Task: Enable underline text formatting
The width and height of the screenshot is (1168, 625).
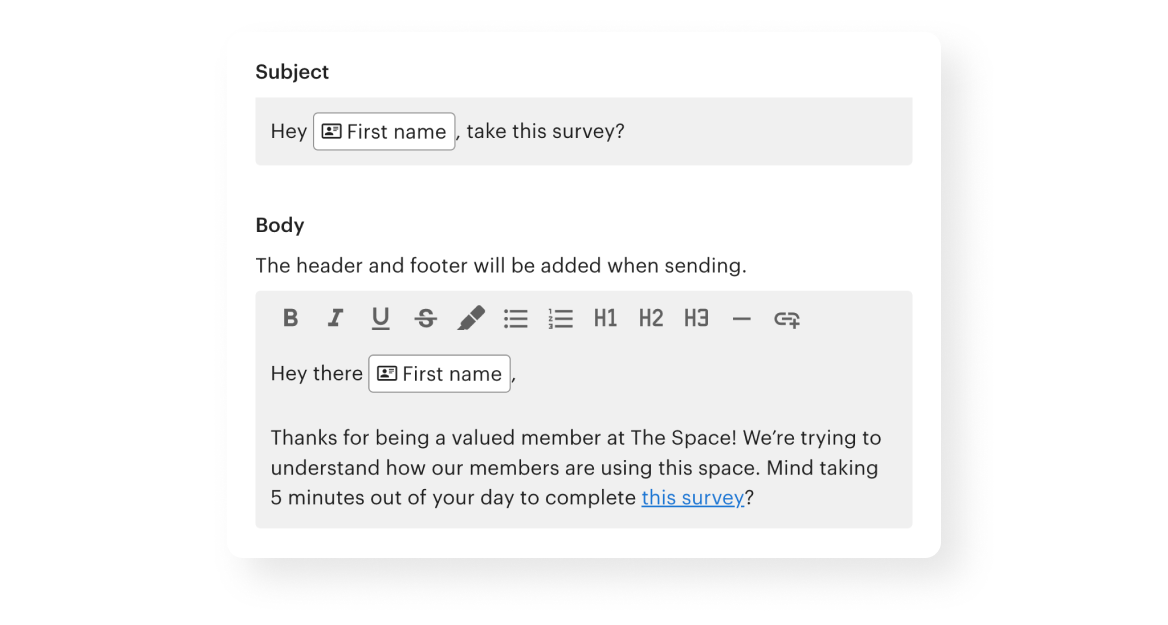Action: (380, 318)
